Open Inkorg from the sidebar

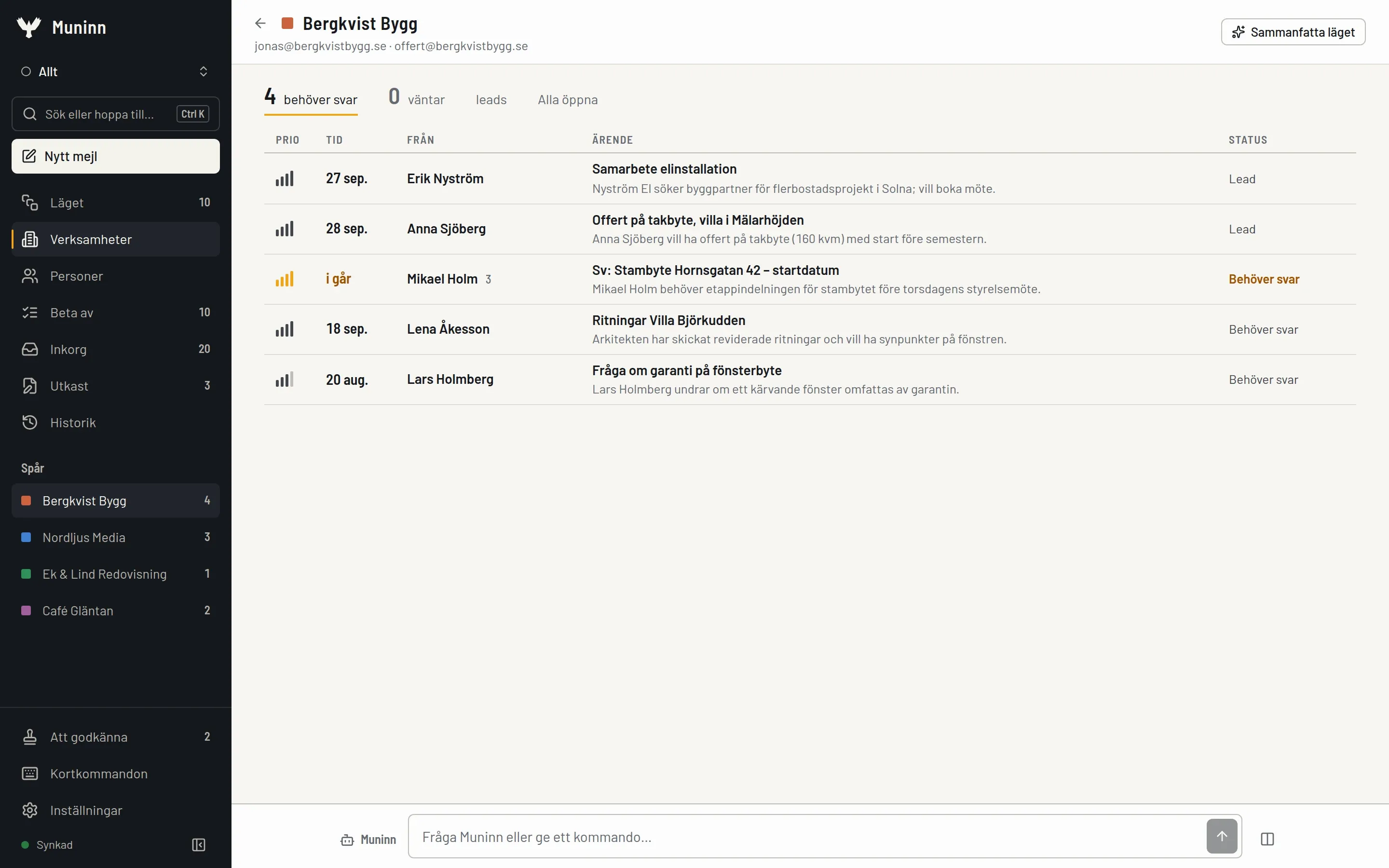click(115, 349)
